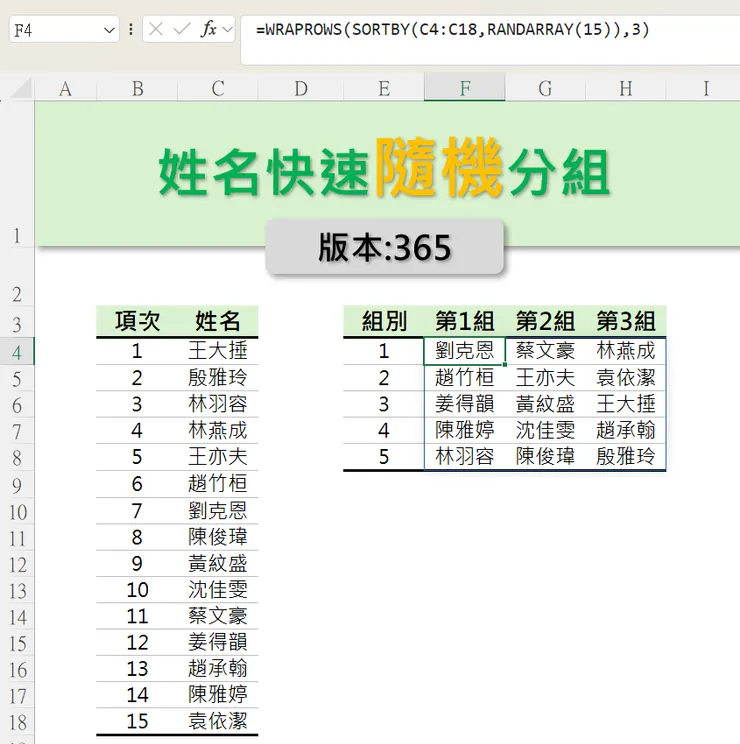Open the Name Box dropdown arrow
740x744 pixels.
109,30
